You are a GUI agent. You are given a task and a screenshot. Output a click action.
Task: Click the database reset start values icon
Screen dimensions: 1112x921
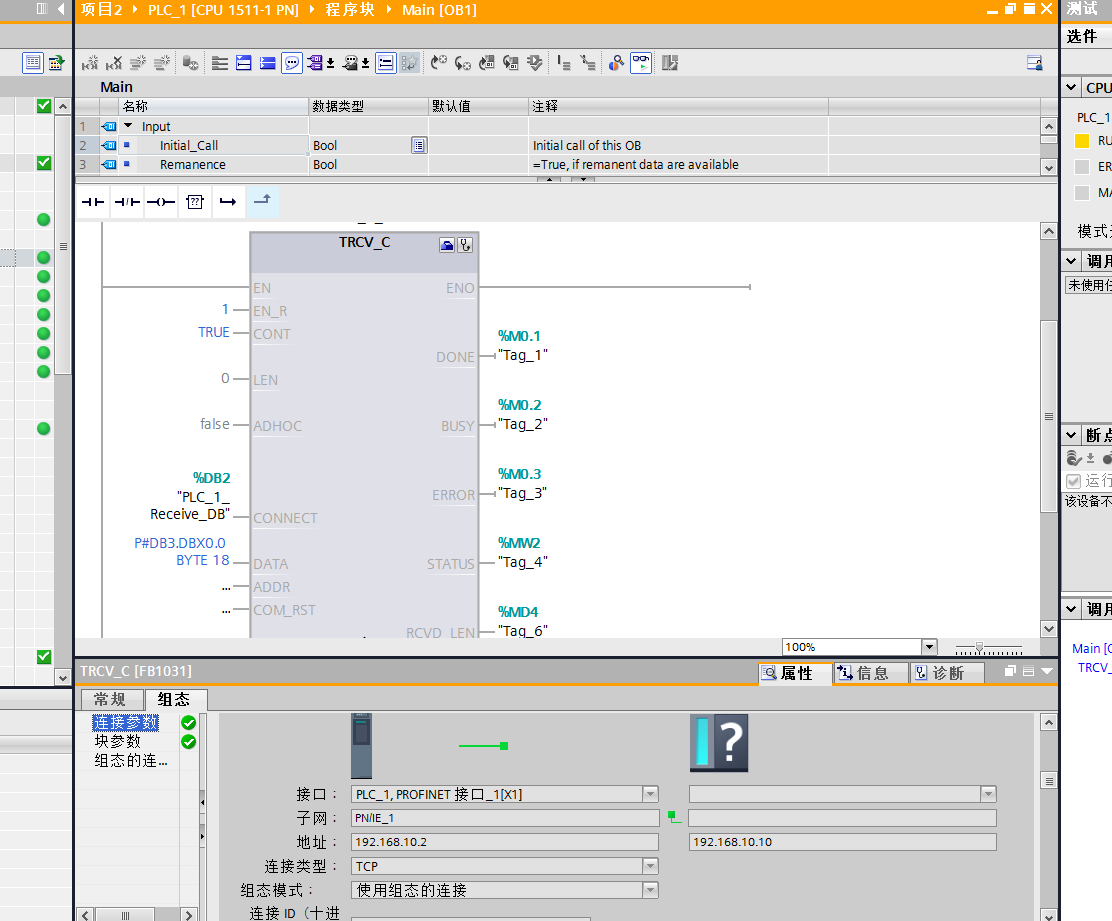click(x=190, y=63)
